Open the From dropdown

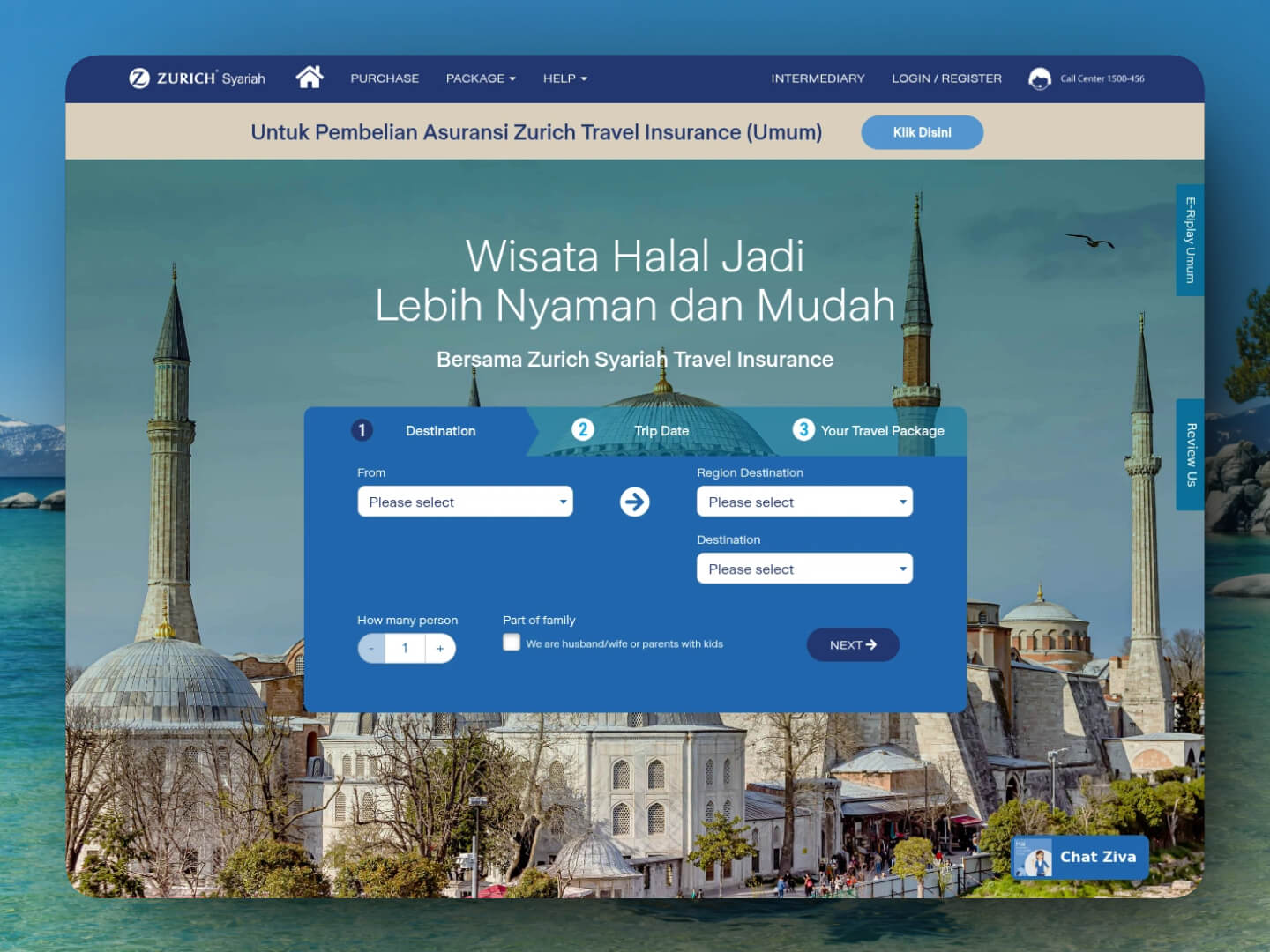coord(465,502)
